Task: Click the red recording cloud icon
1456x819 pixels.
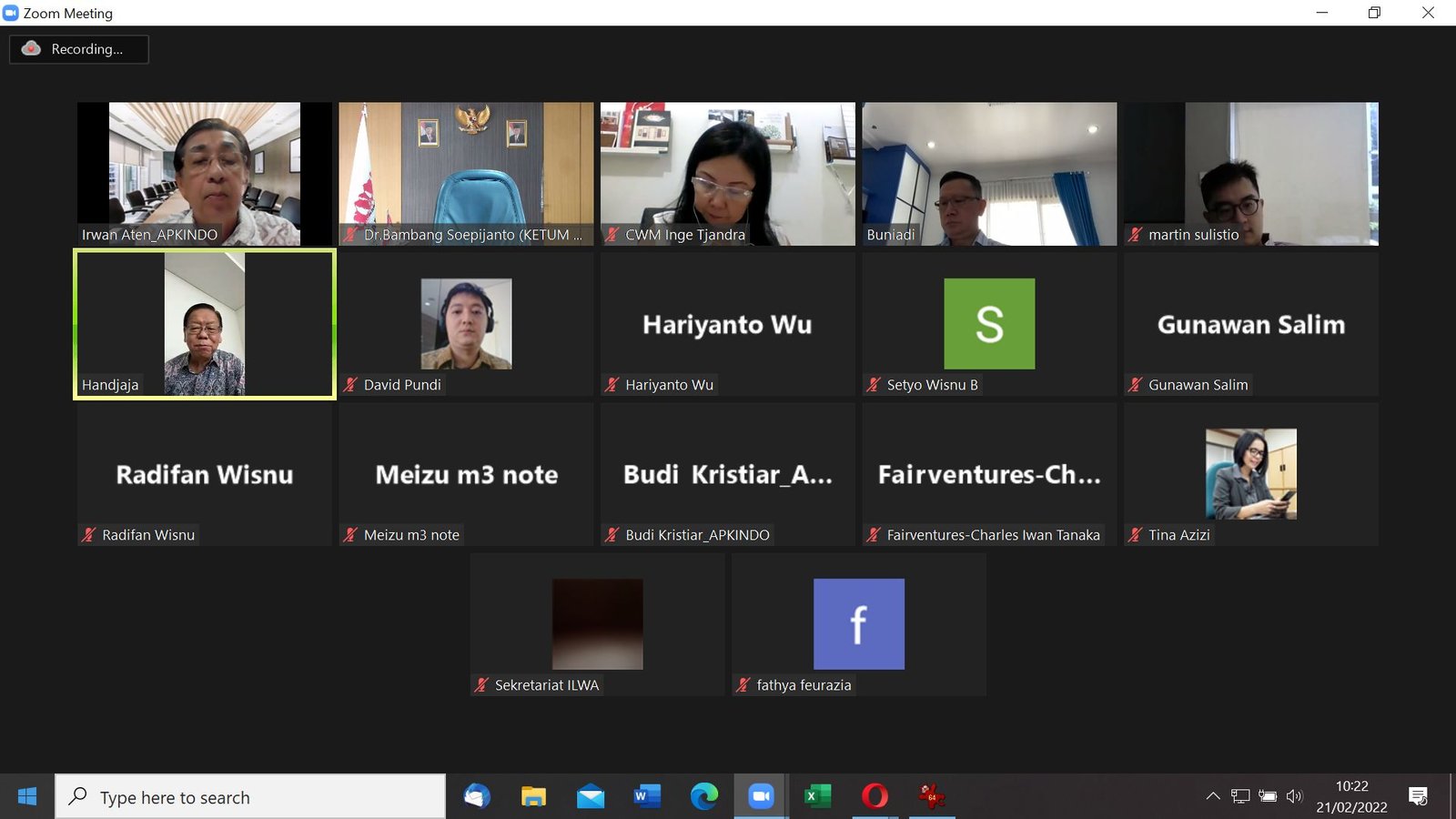Action: (31, 48)
